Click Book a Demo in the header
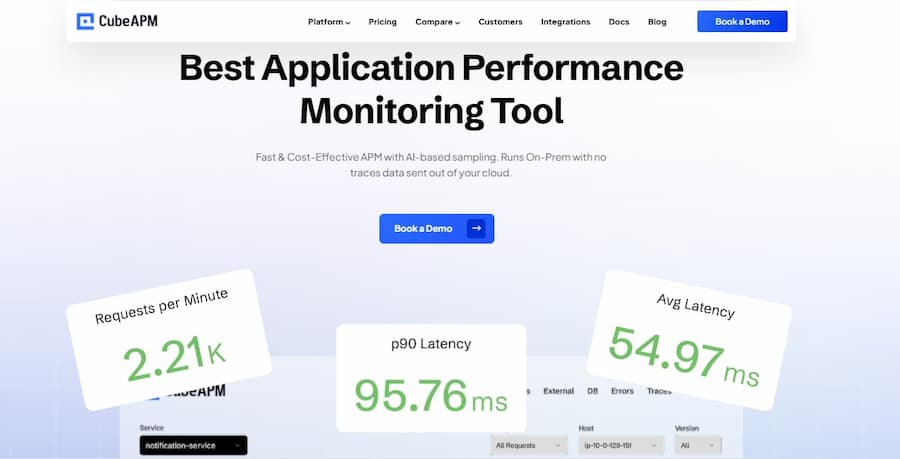The height and width of the screenshot is (459, 900). 742,21
